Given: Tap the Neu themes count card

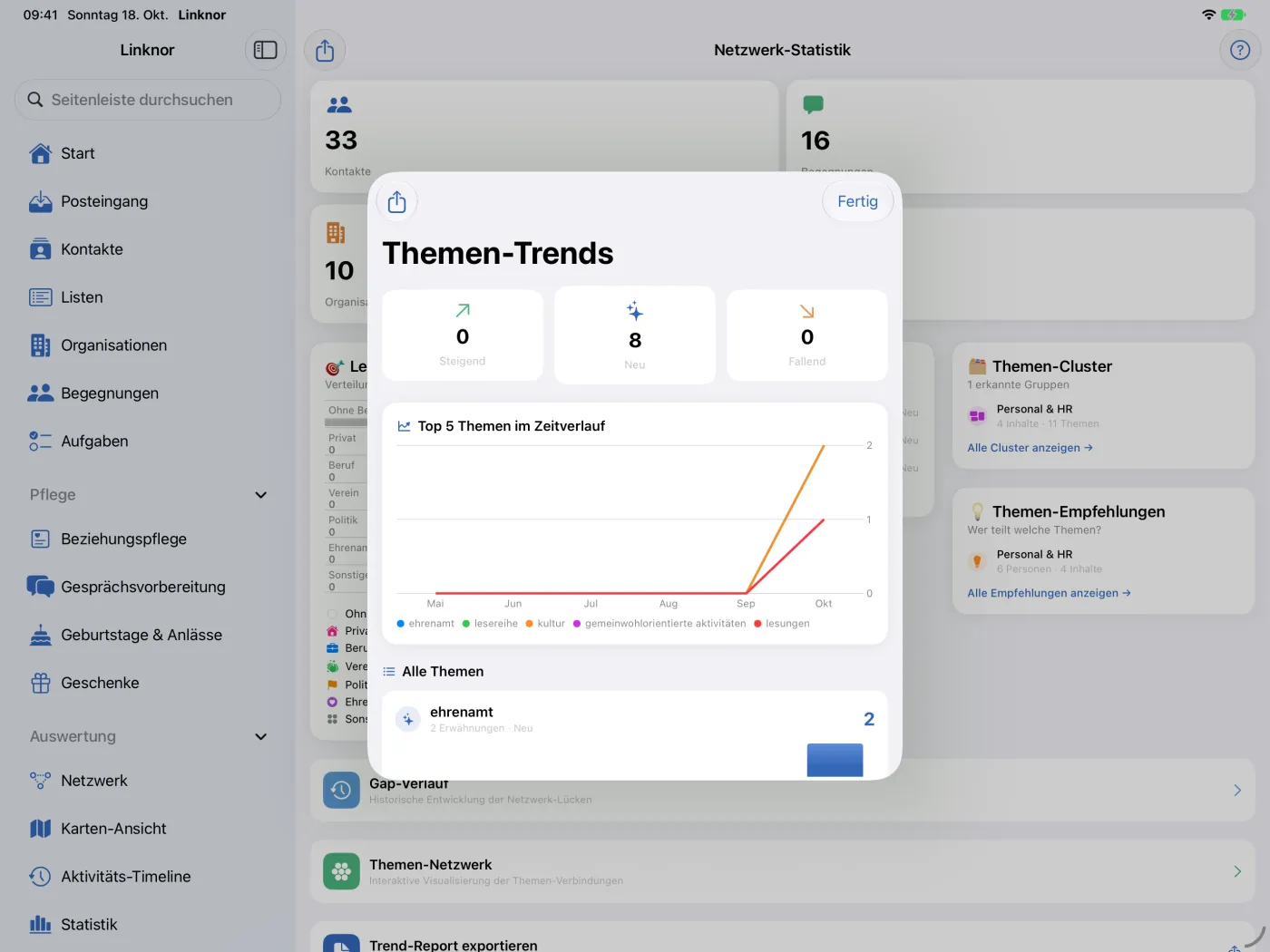Looking at the screenshot, I should [x=635, y=335].
